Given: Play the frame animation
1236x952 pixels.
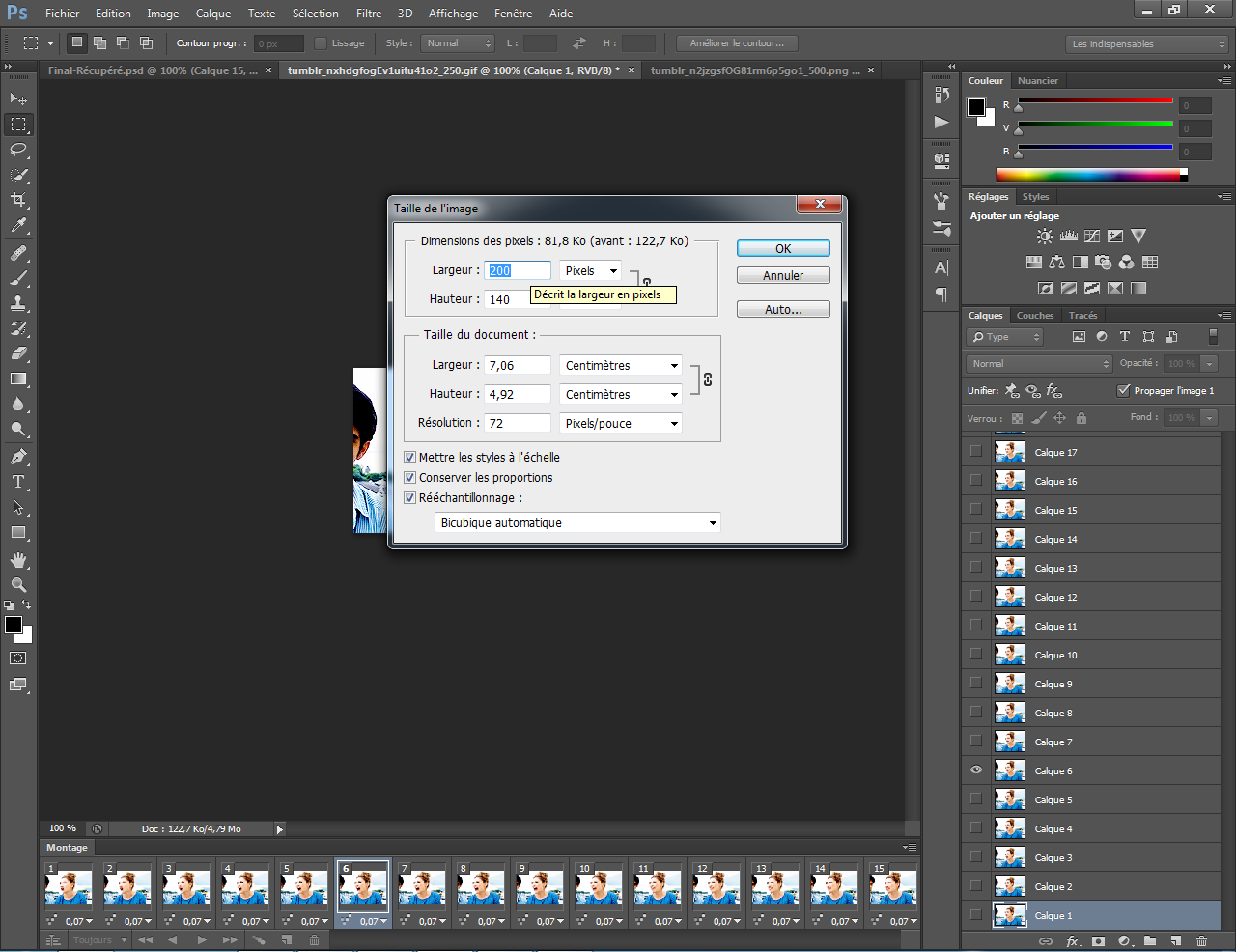Looking at the screenshot, I should 202,939.
